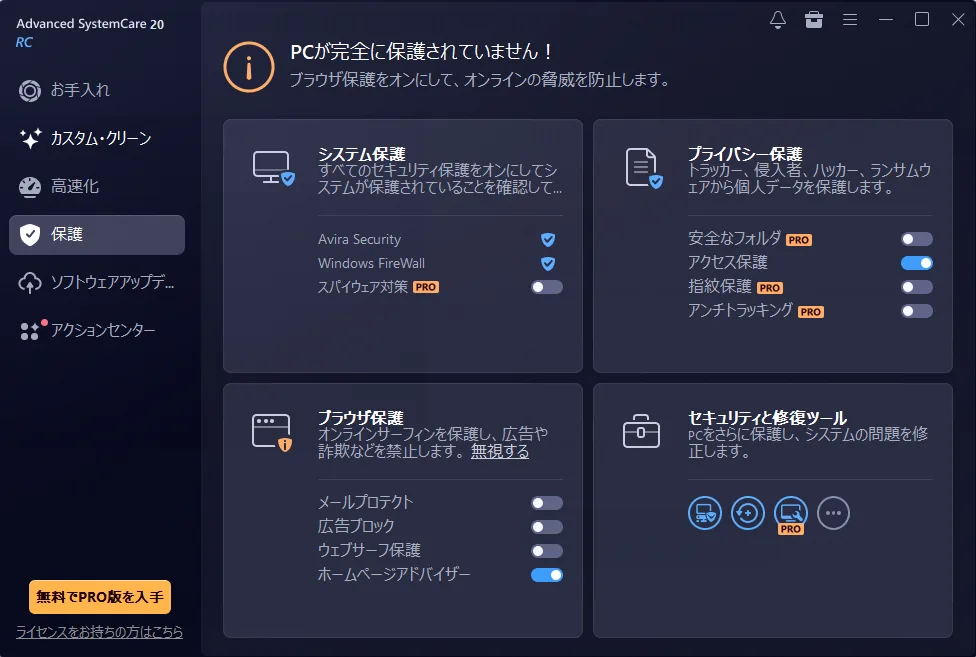
Task: Click 無視する link in ブラウザ保護
Action: pyautogui.click(x=500, y=451)
